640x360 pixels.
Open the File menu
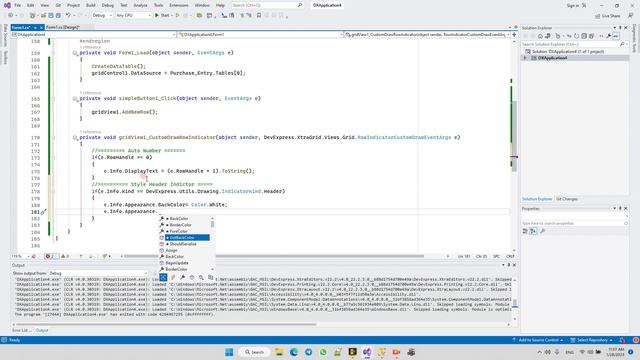tap(18, 5)
